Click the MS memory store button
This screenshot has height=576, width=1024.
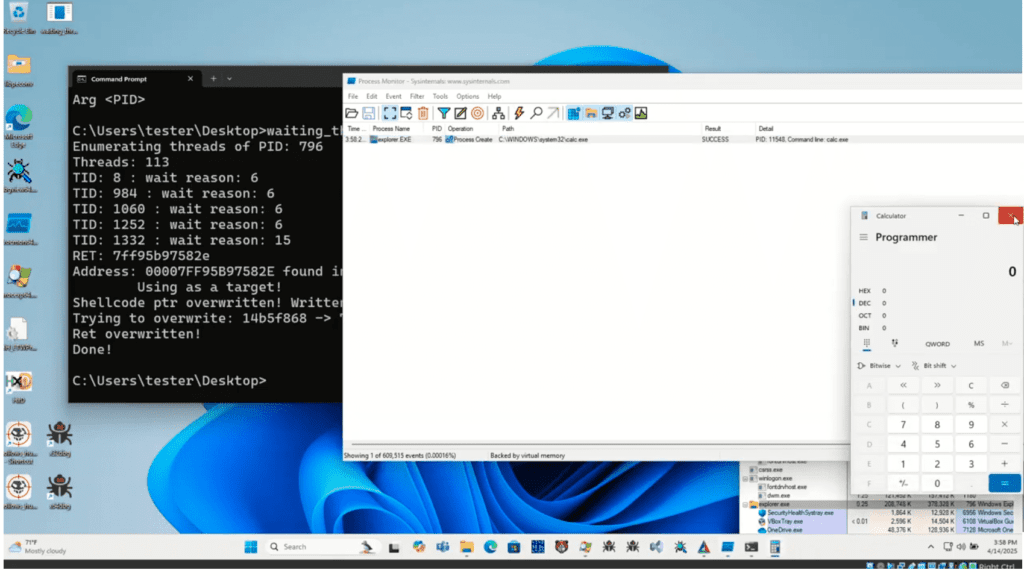click(978, 344)
